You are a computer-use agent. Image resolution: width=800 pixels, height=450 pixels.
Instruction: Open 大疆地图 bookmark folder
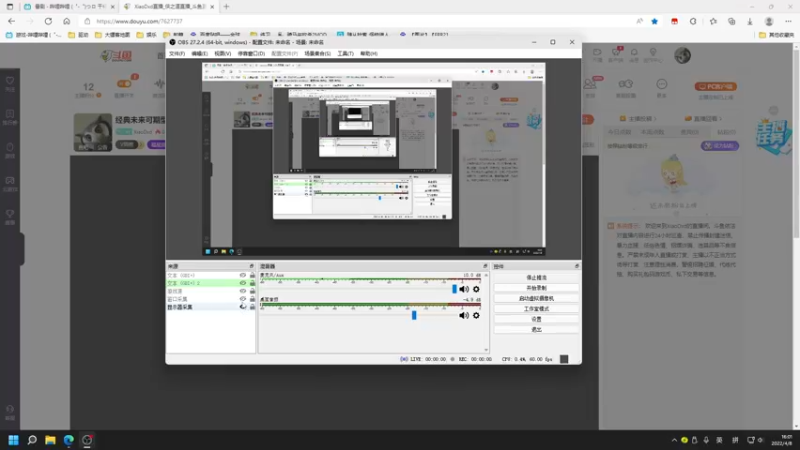pos(112,35)
